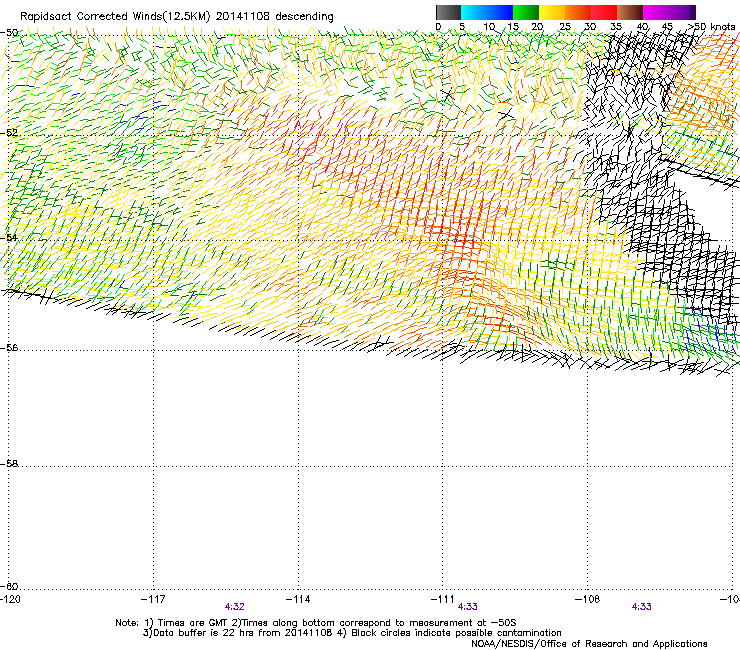The image size is (740, 650).
Task: Click the blue 10-15 knots legend swatch
Action: click(x=500, y=12)
